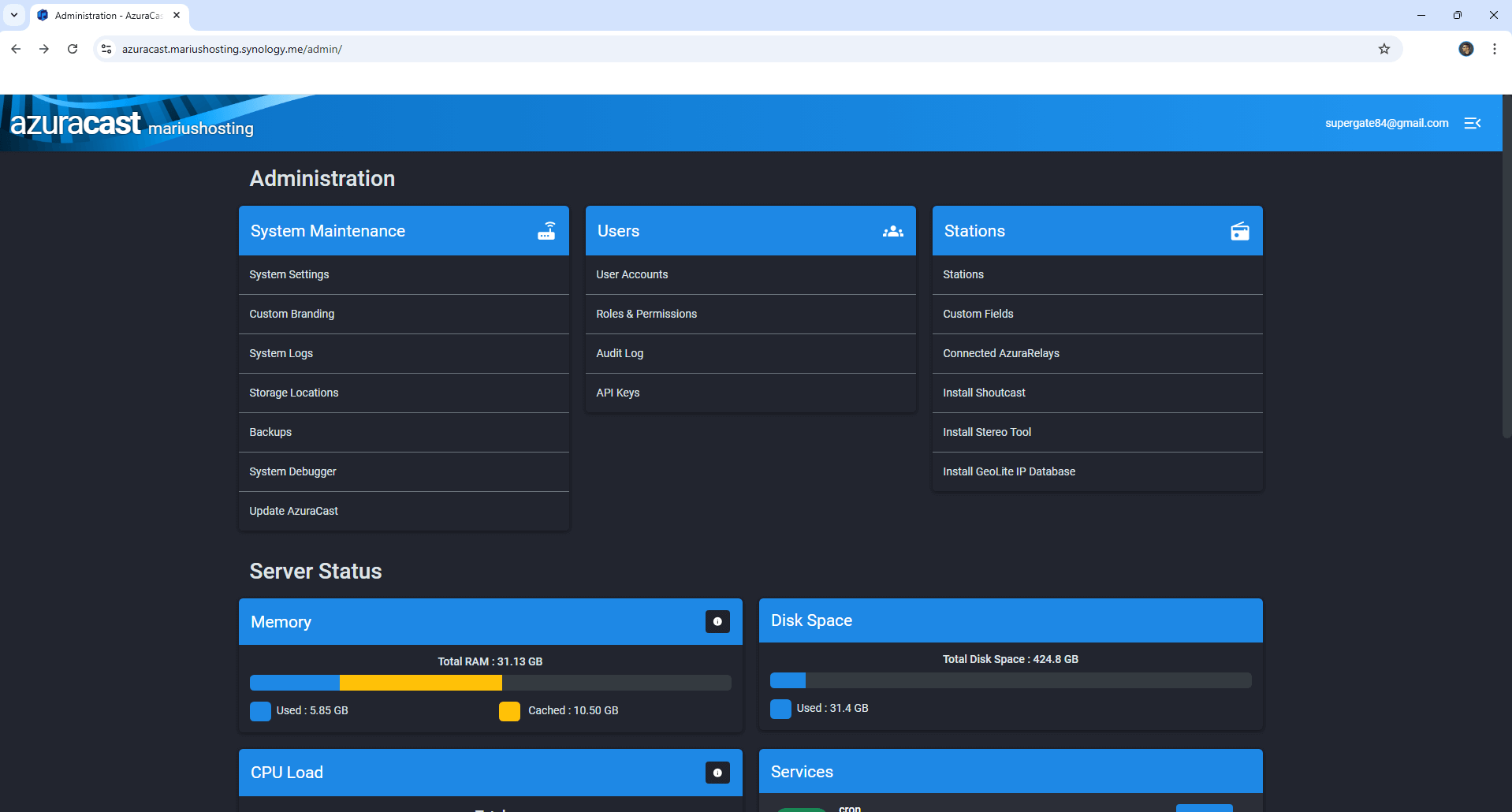The image size is (1512, 812).
Task: Open Backups page
Action: (404, 432)
